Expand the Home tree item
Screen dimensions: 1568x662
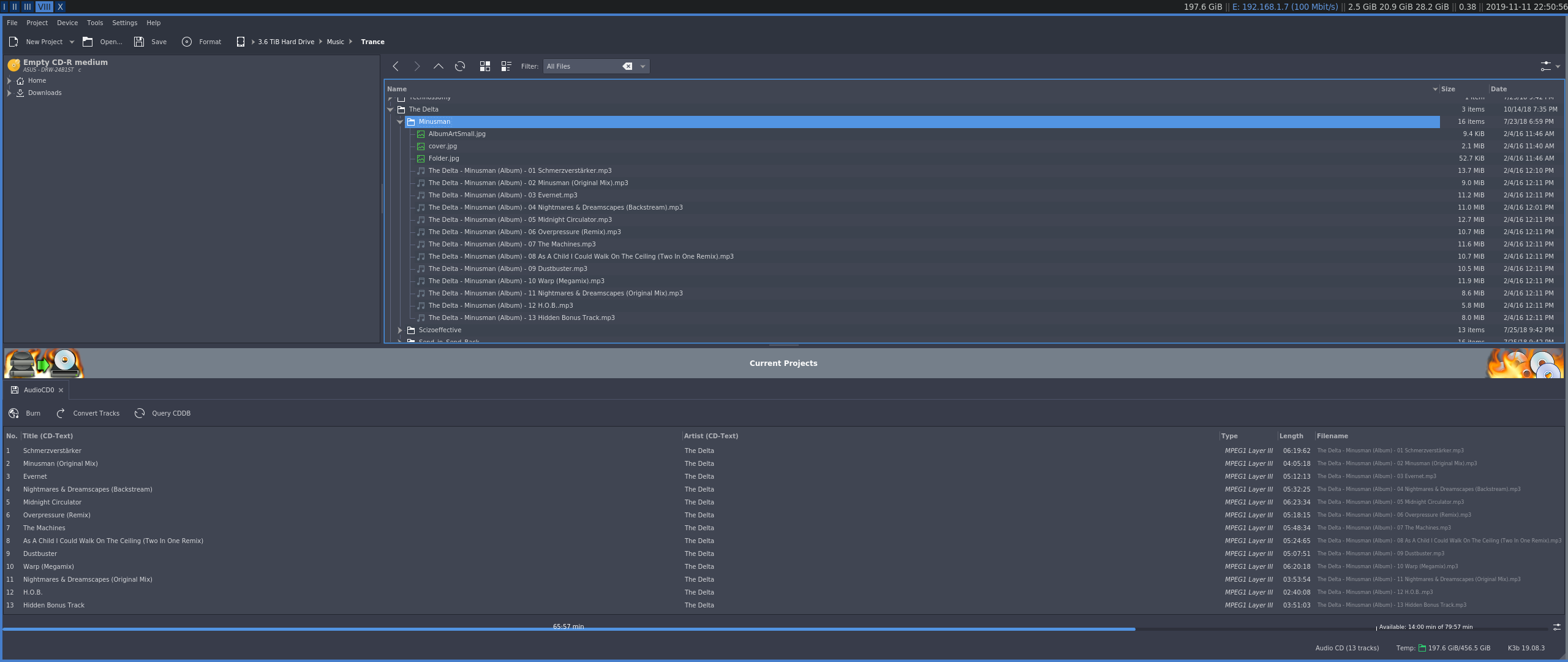pos(9,81)
